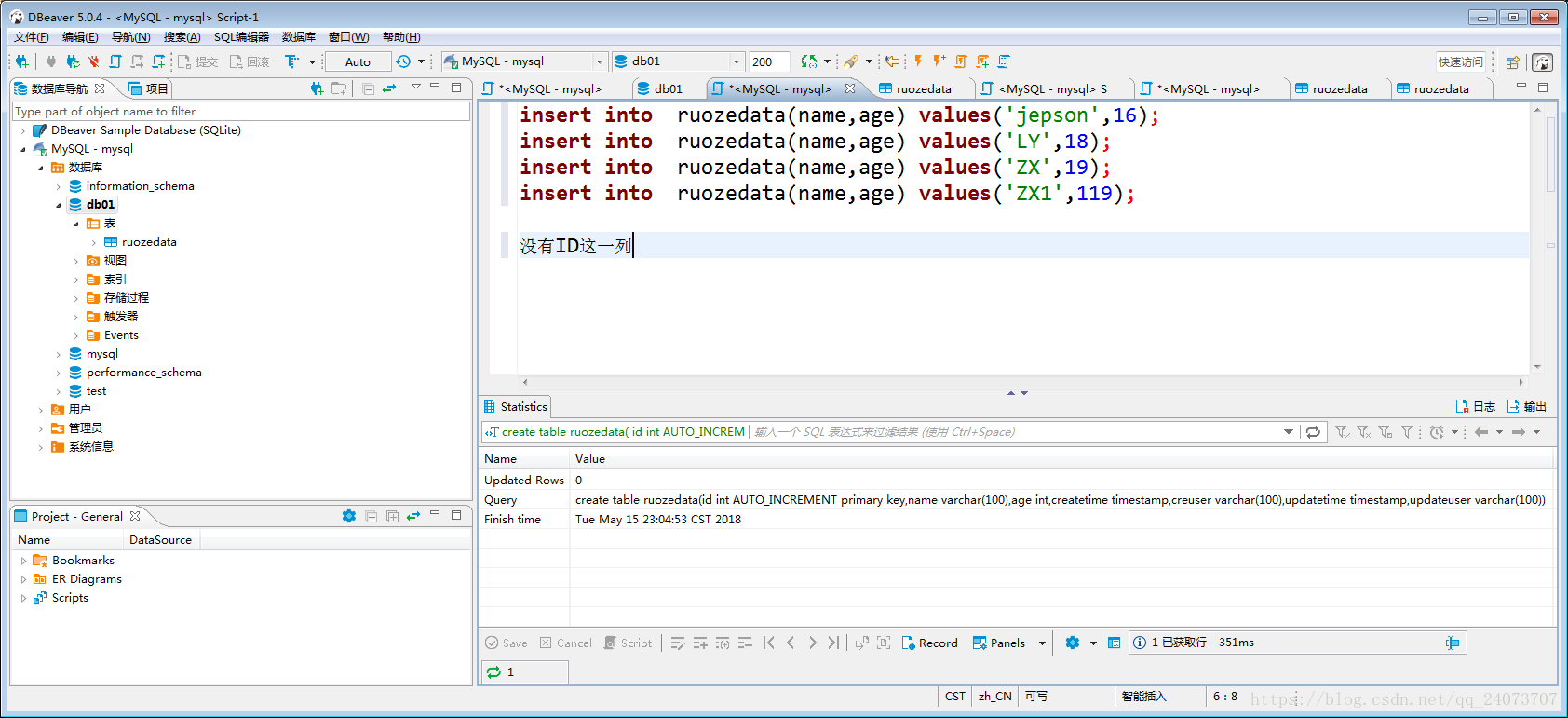Go to first row icon in results bar
This screenshot has height=718, width=1568.
768,643
